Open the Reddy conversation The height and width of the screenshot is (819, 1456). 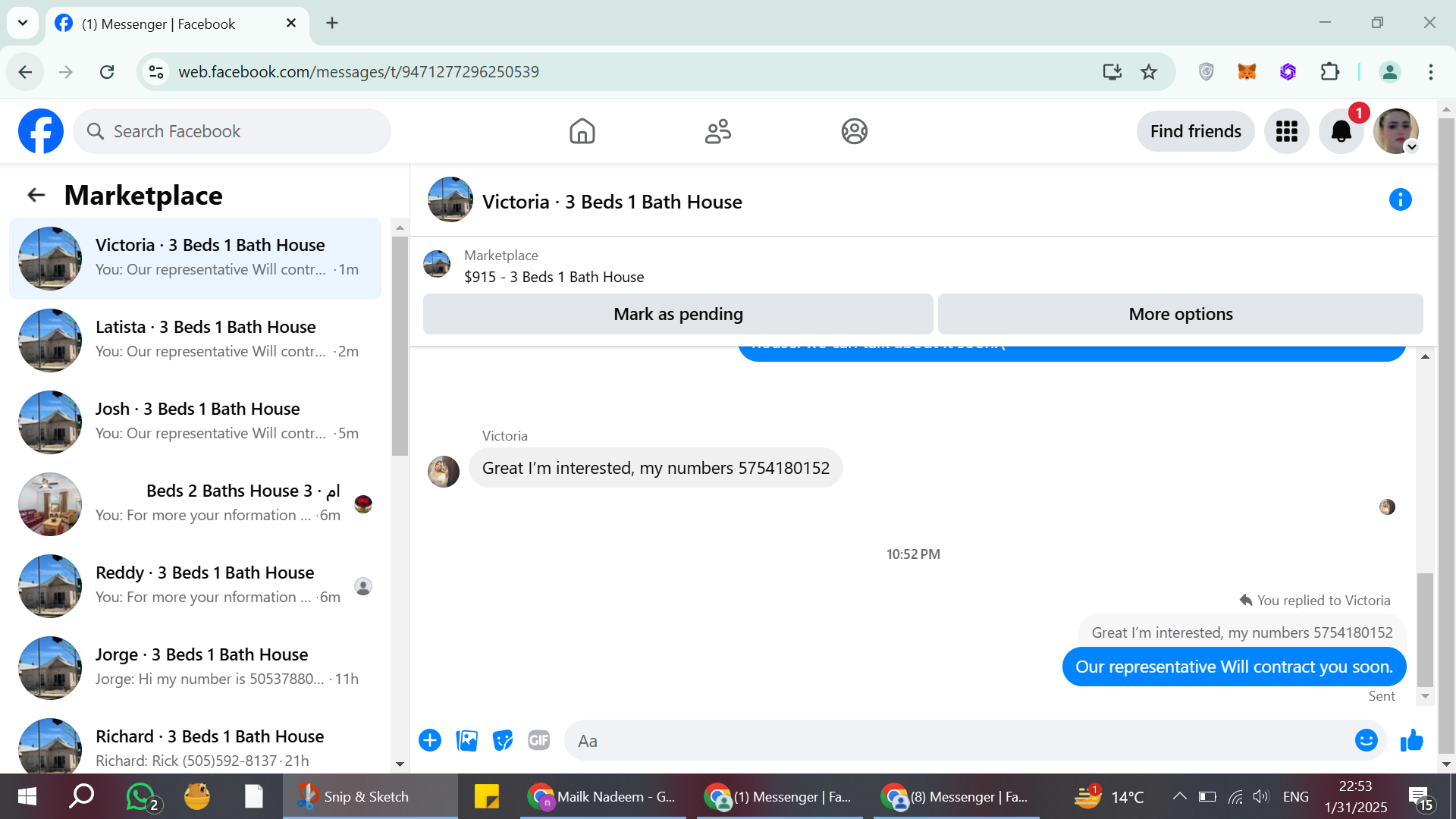195,586
